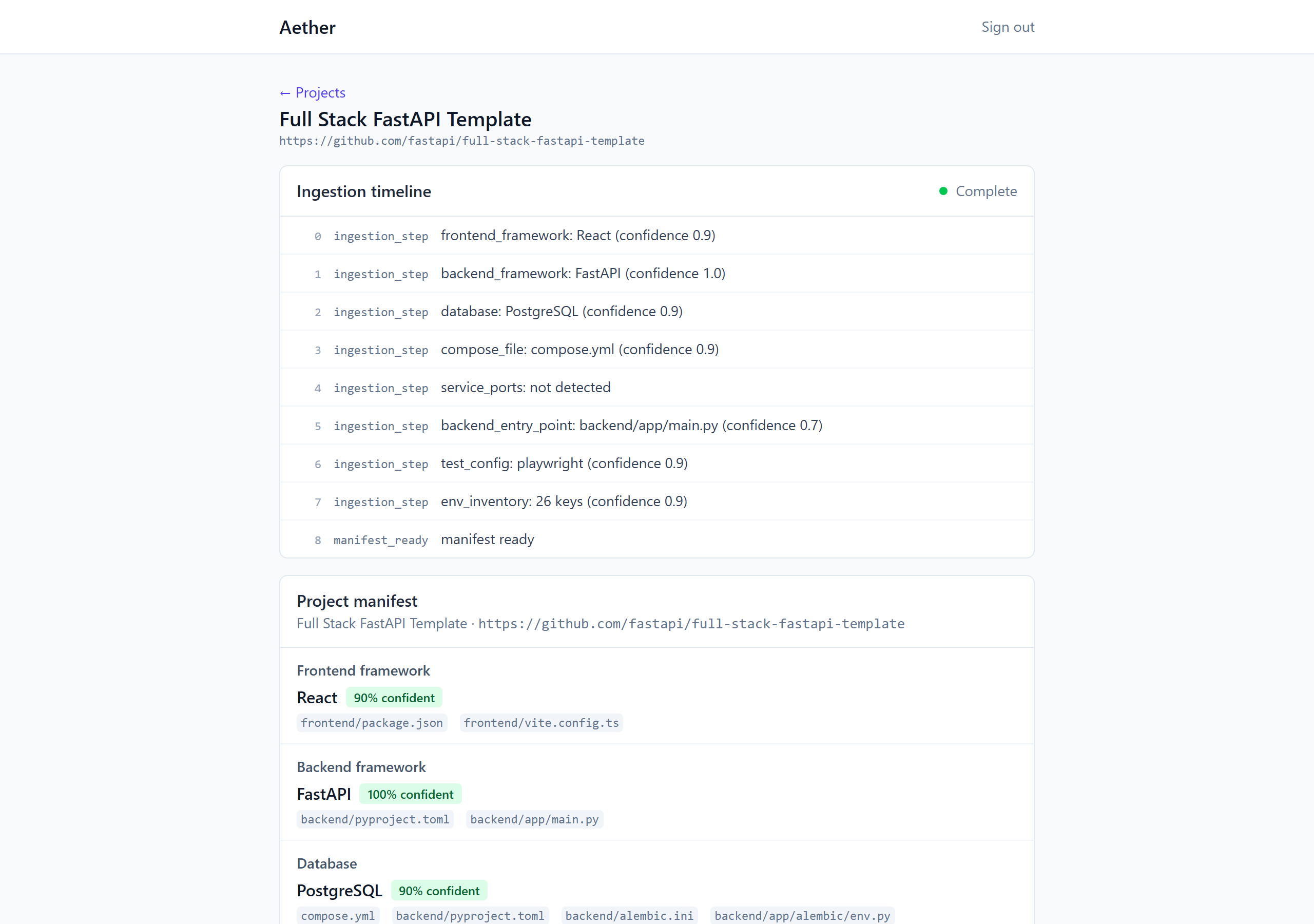Click the Database section label
The image size is (1314, 924).
(327, 863)
